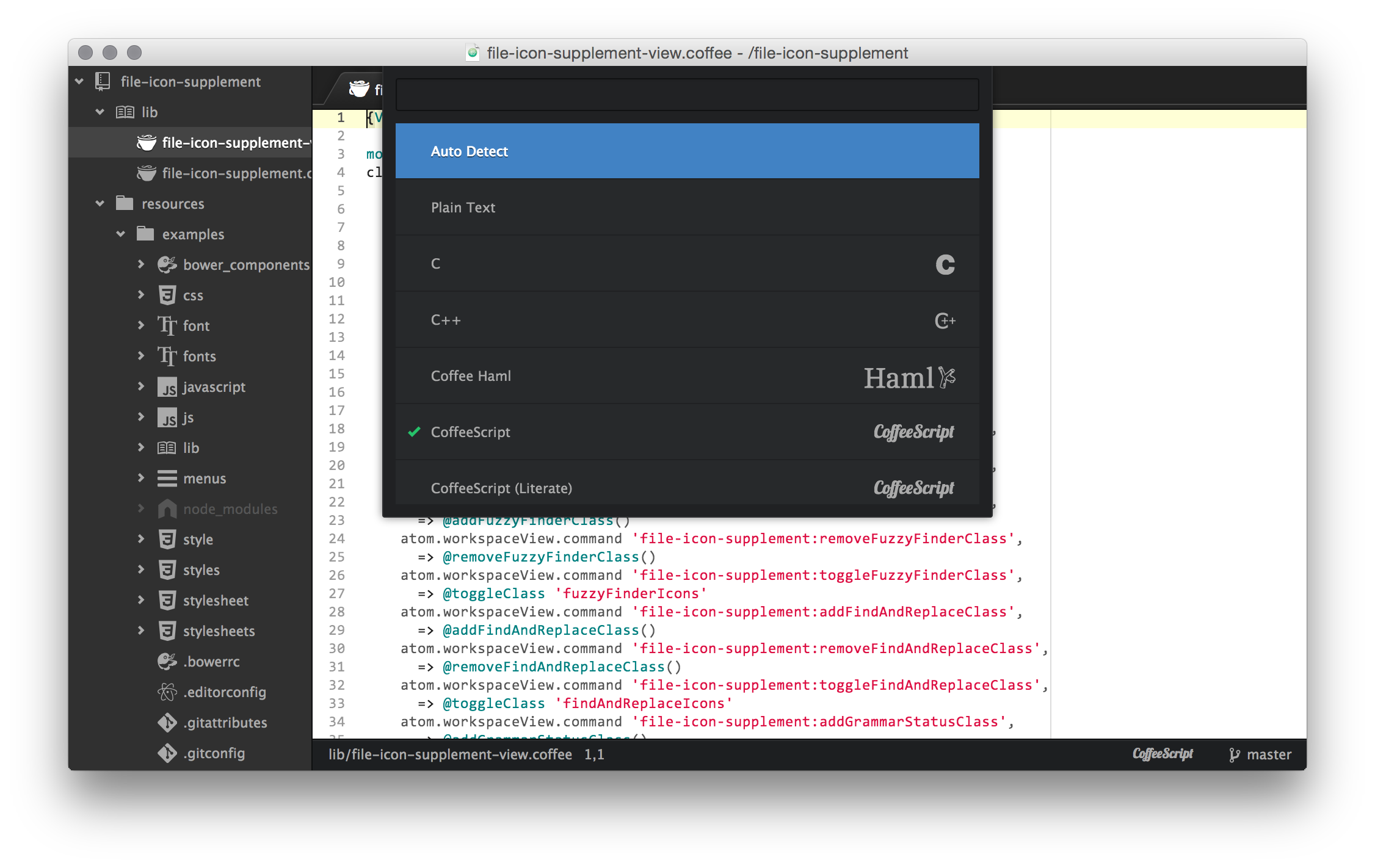Click the Haml logo icon
The image size is (1375, 868).
(x=909, y=377)
